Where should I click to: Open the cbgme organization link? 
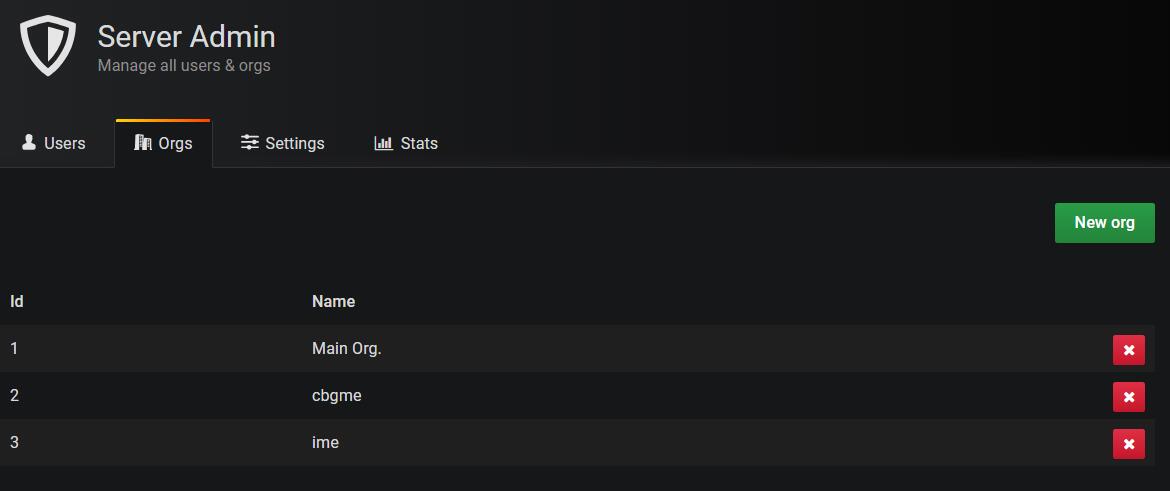click(x=337, y=396)
